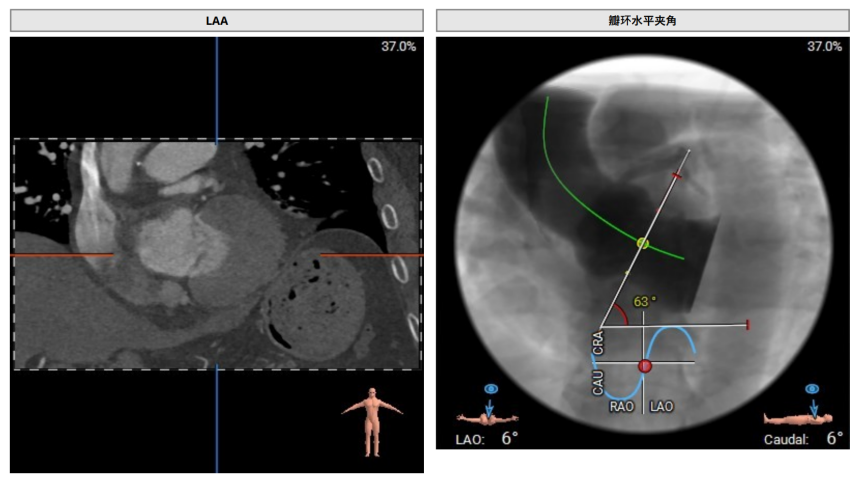This screenshot has height=482, width=866.
Task: Click the orange horizontal crosshair line on the left of the CT image
Action: coord(62,255)
